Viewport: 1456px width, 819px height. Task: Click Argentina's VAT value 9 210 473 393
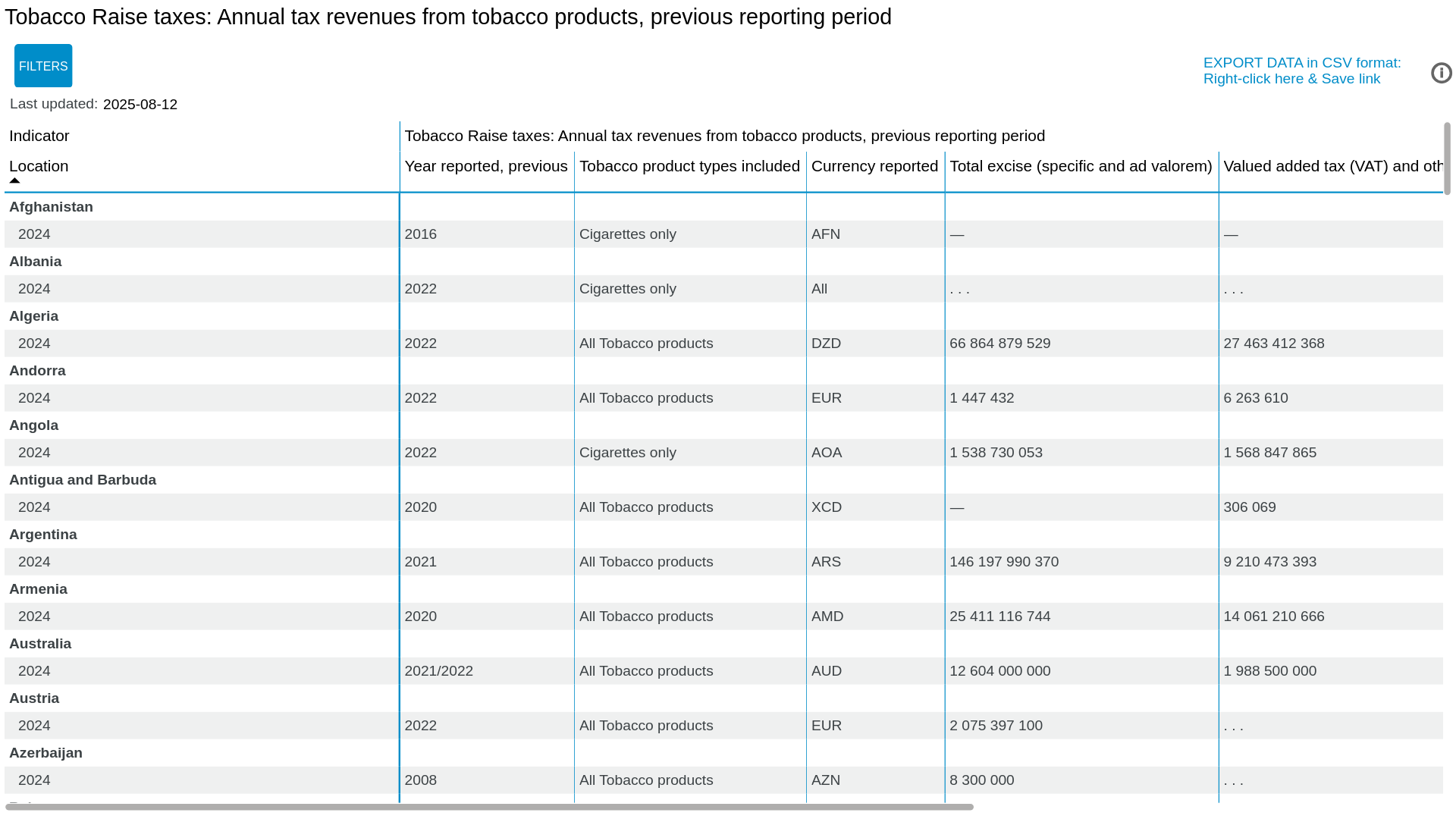1269,562
